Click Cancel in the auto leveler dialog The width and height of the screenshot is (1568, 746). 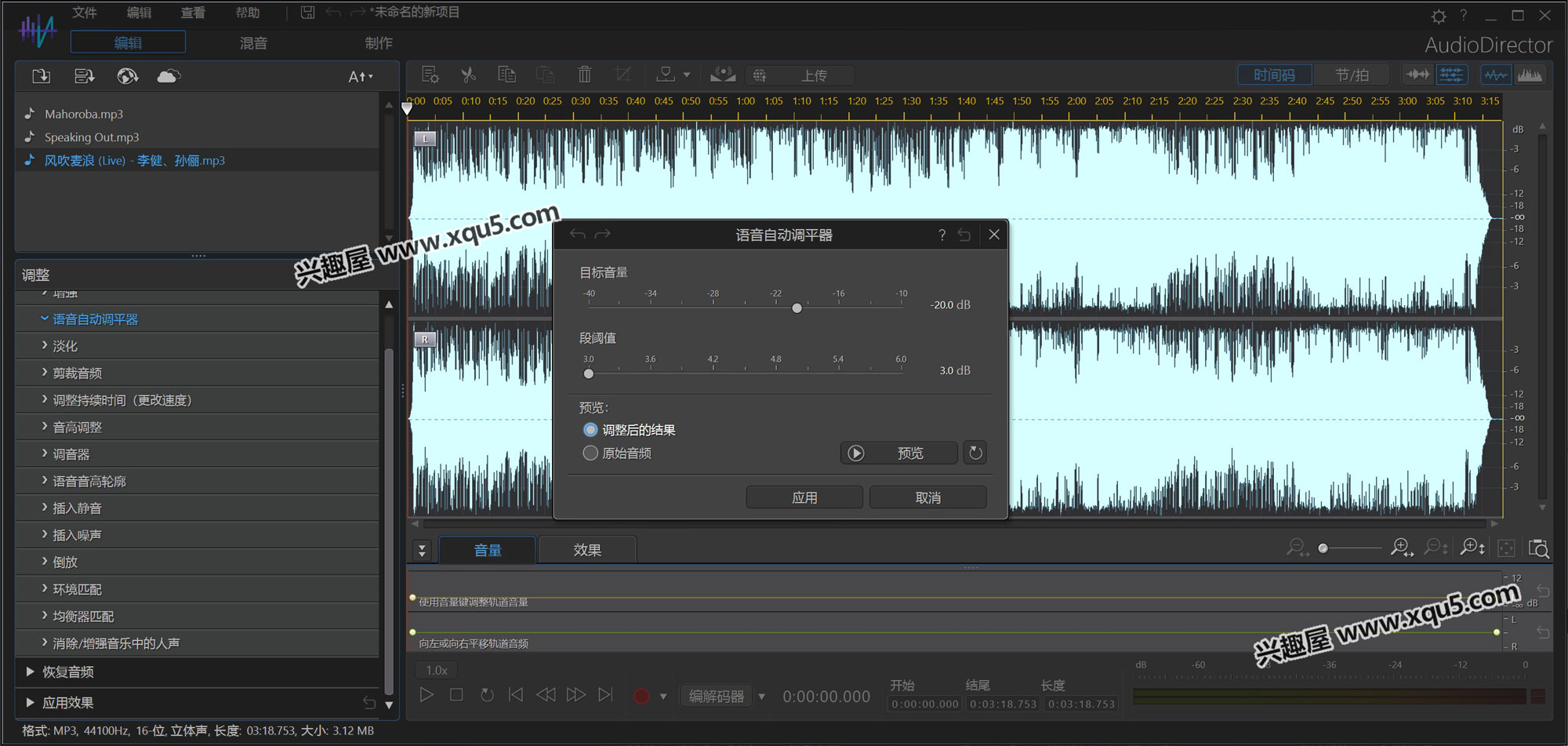point(928,497)
